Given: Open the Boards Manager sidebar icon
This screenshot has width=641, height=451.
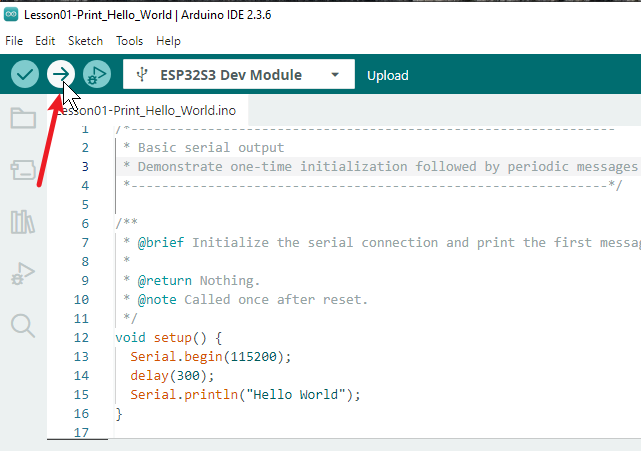Looking at the screenshot, I should [x=23, y=170].
